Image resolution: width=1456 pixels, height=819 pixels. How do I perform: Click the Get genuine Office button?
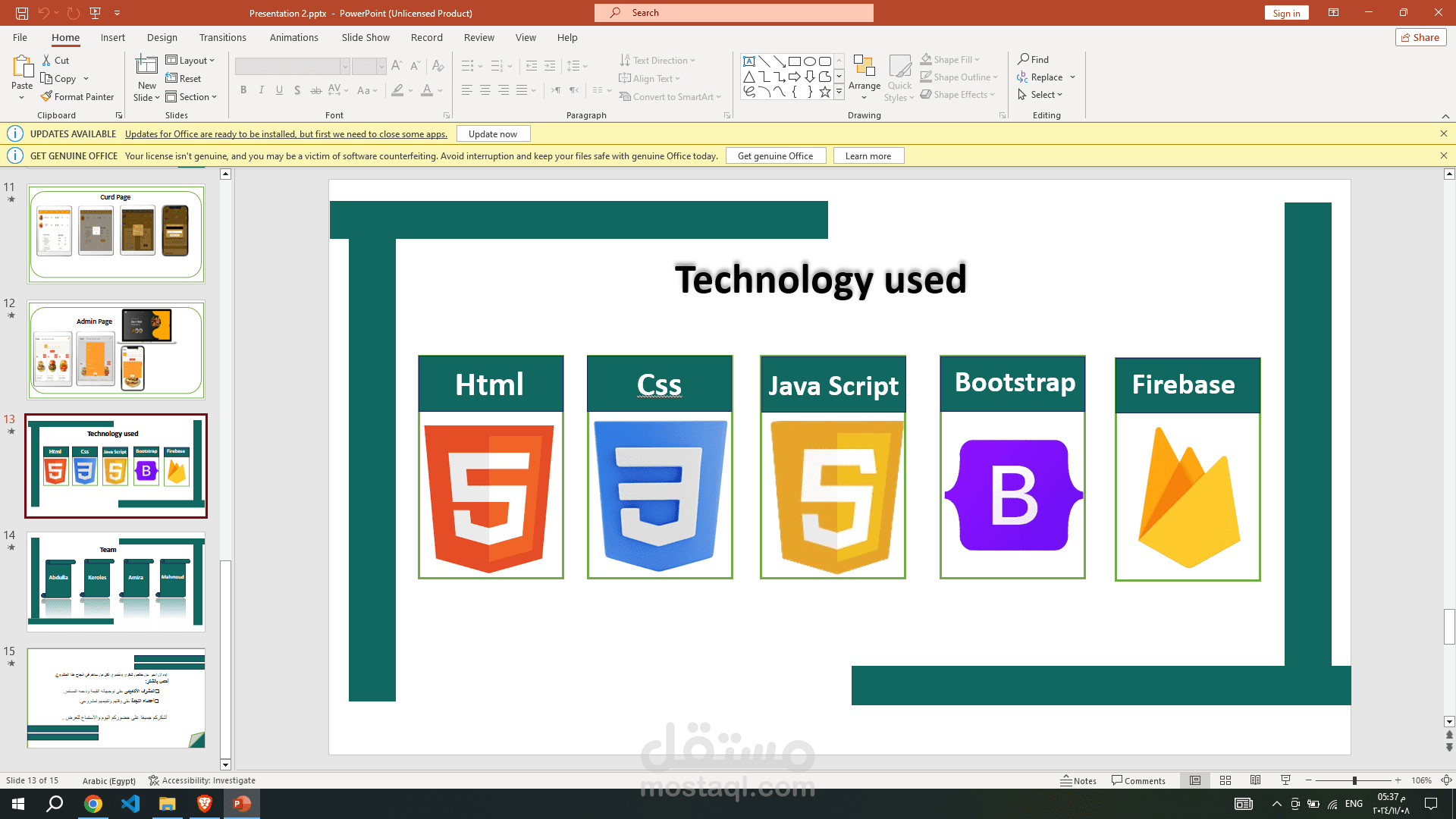[776, 156]
